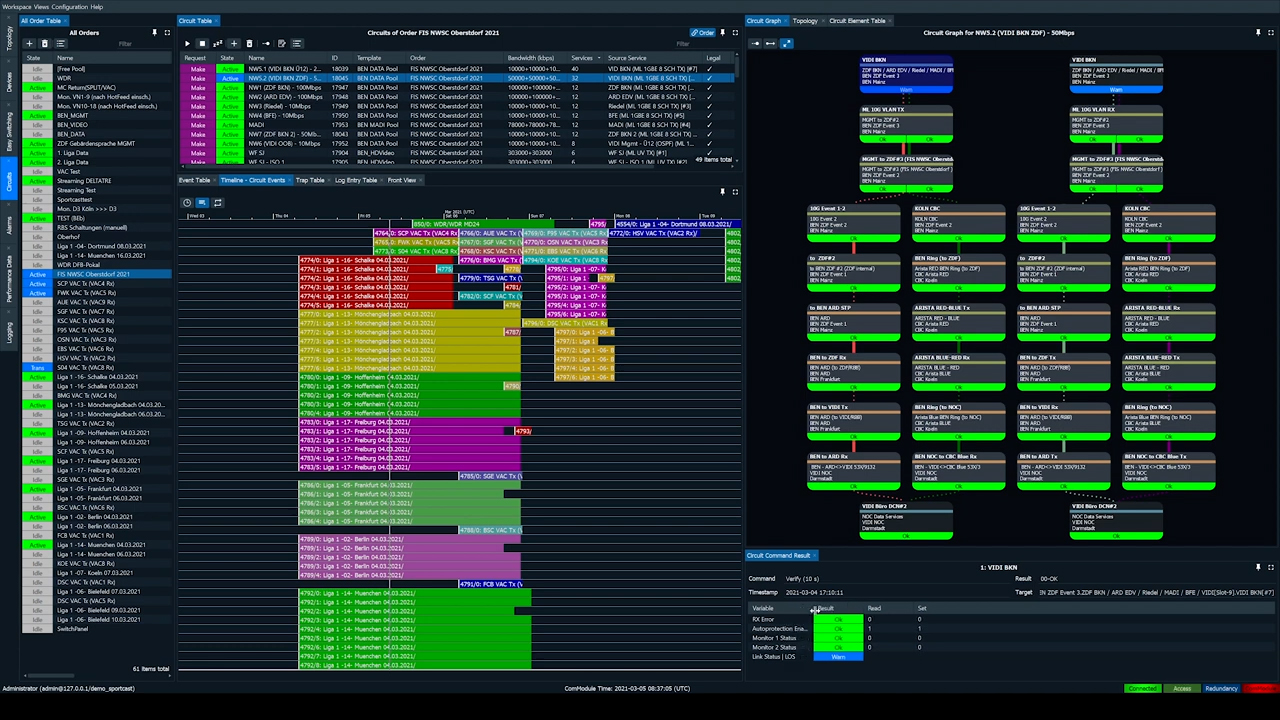Pin the Timeline - Circuit Events panel
Viewport: 1280px width, 720px height.
723,192
